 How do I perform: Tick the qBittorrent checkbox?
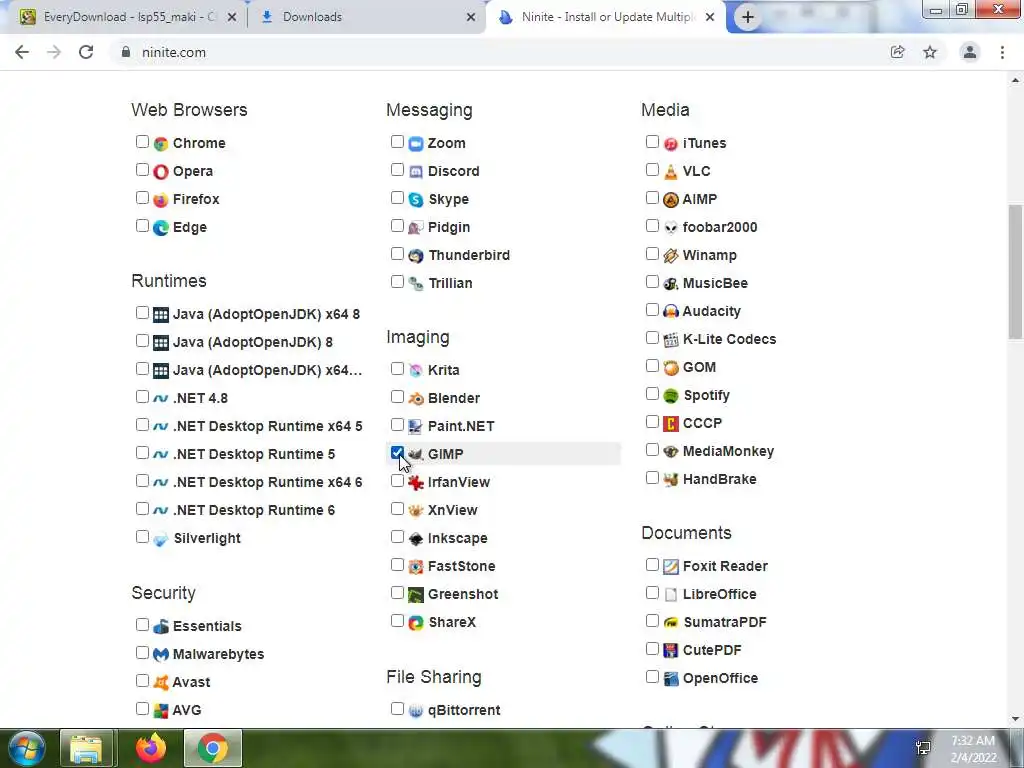coord(397,708)
